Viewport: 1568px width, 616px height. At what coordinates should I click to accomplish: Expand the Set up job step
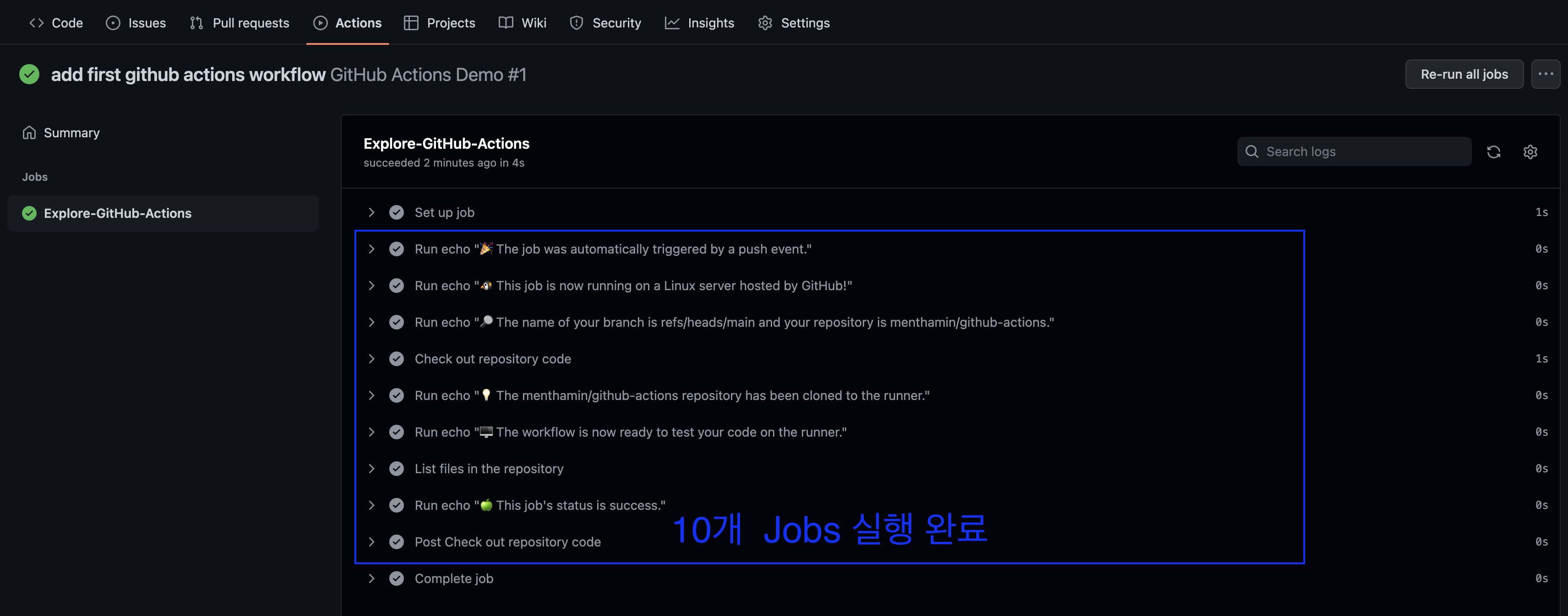tap(371, 212)
